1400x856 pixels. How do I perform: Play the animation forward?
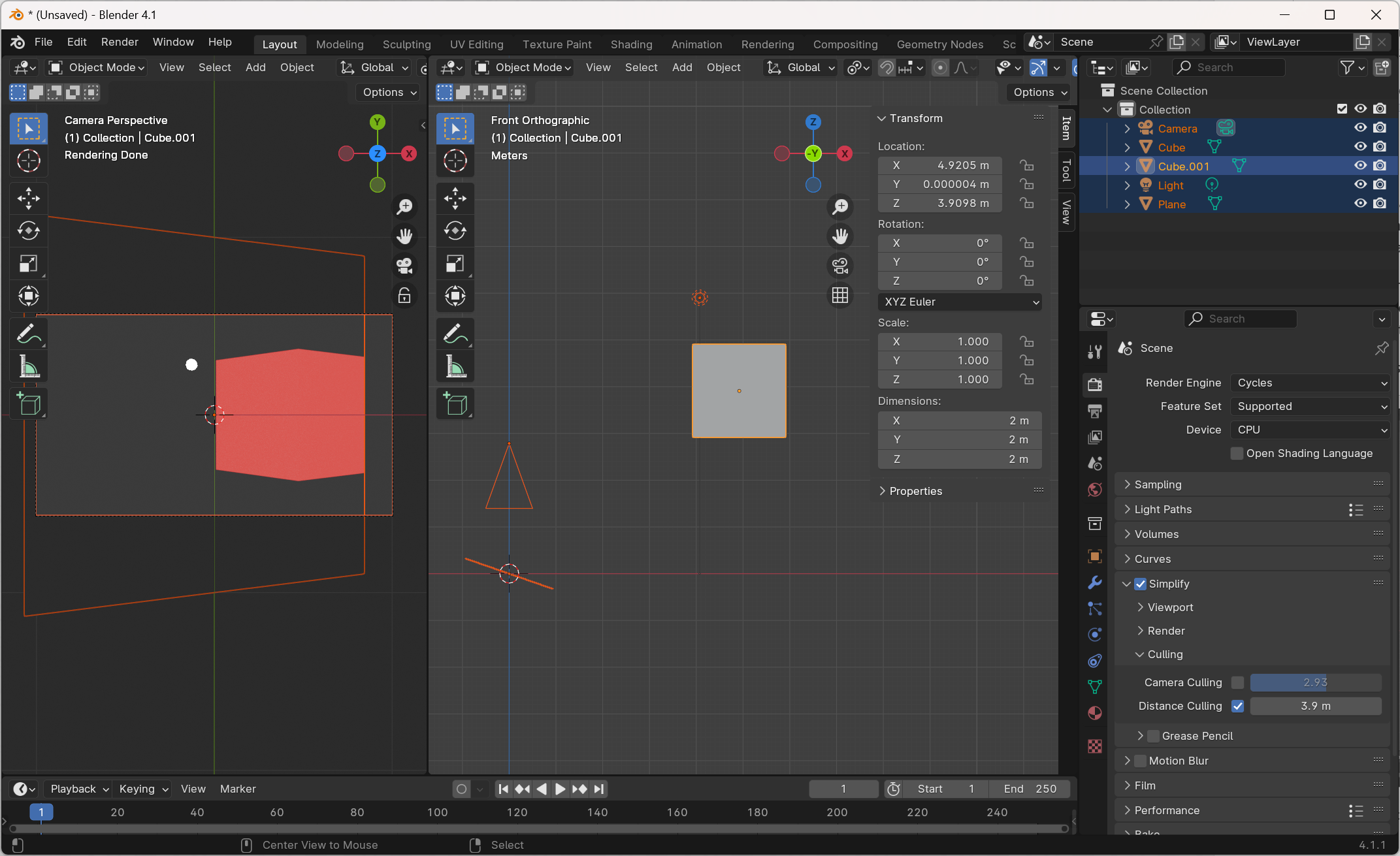[560, 789]
